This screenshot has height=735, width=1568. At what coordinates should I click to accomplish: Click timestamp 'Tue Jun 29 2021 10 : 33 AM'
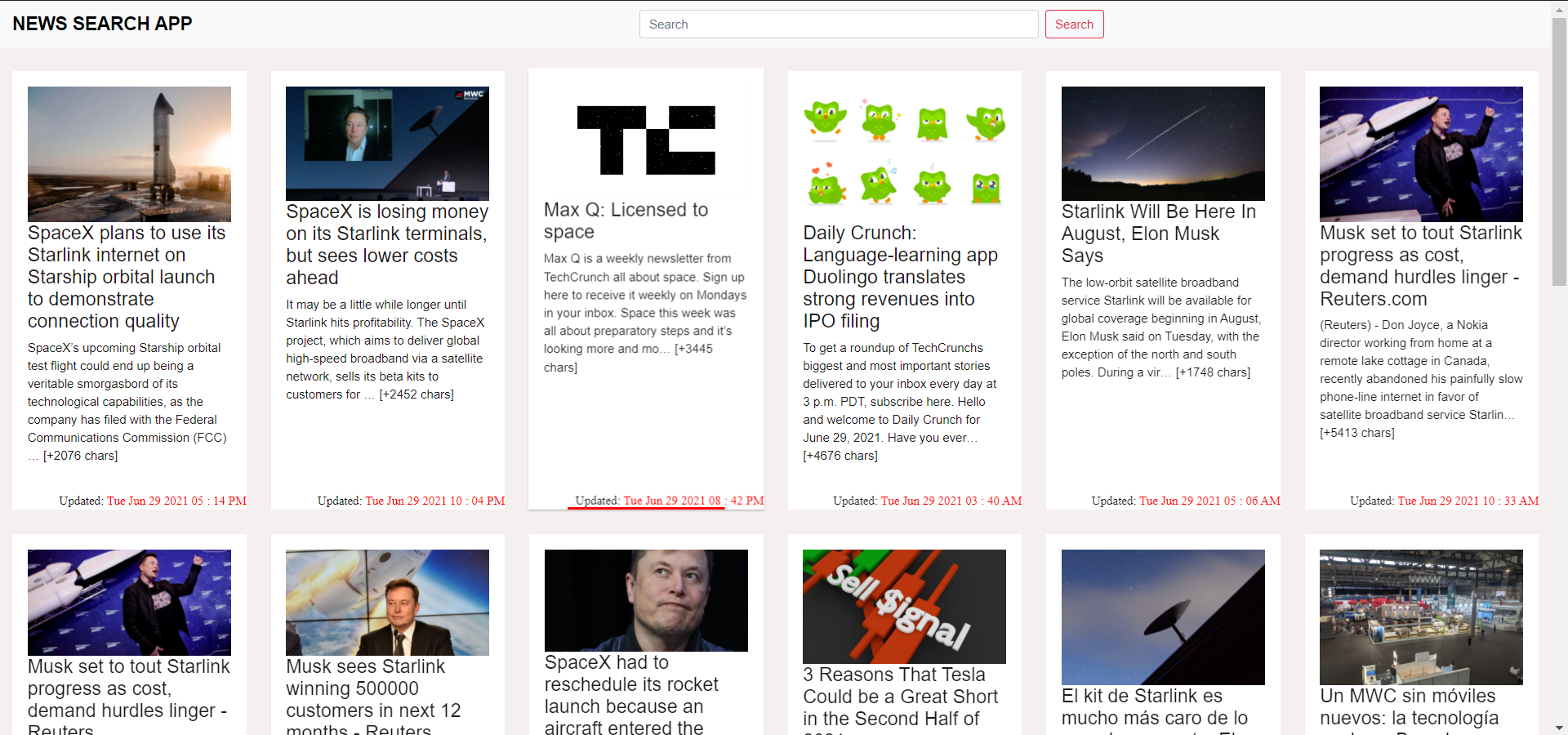pos(1468,501)
